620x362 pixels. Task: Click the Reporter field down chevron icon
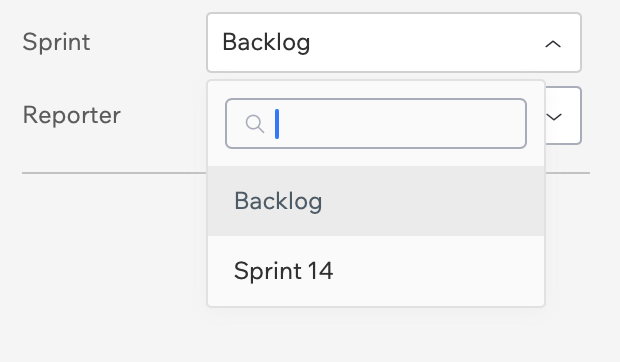[554, 117]
